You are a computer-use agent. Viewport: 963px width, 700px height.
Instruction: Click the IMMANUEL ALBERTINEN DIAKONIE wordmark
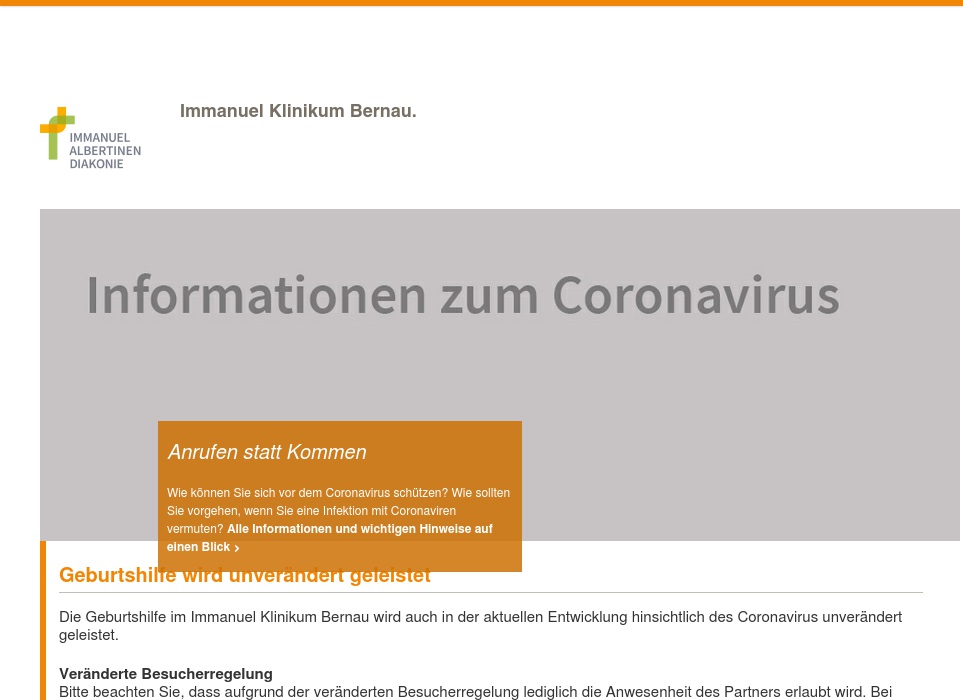104,151
